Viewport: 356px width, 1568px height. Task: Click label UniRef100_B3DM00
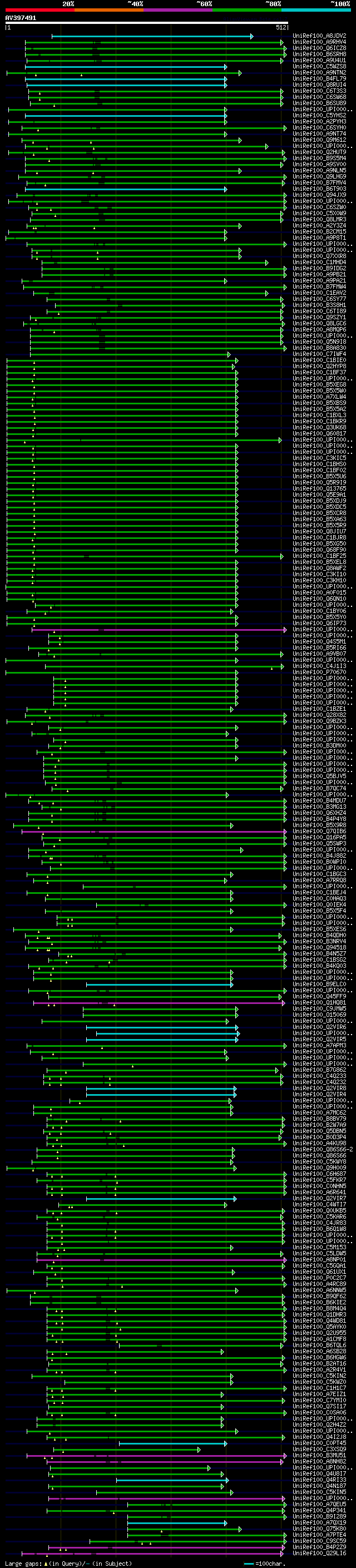pos(319,746)
